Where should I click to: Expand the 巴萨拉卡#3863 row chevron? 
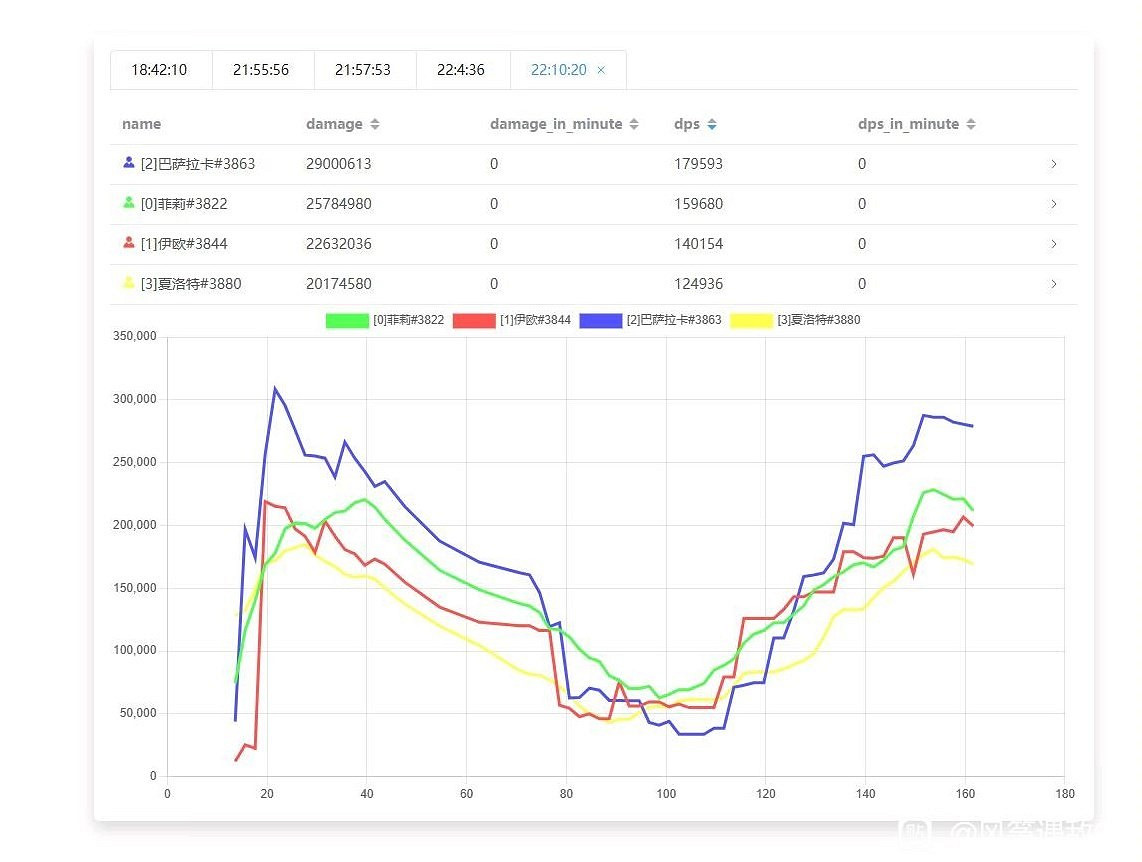coord(1053,164)
